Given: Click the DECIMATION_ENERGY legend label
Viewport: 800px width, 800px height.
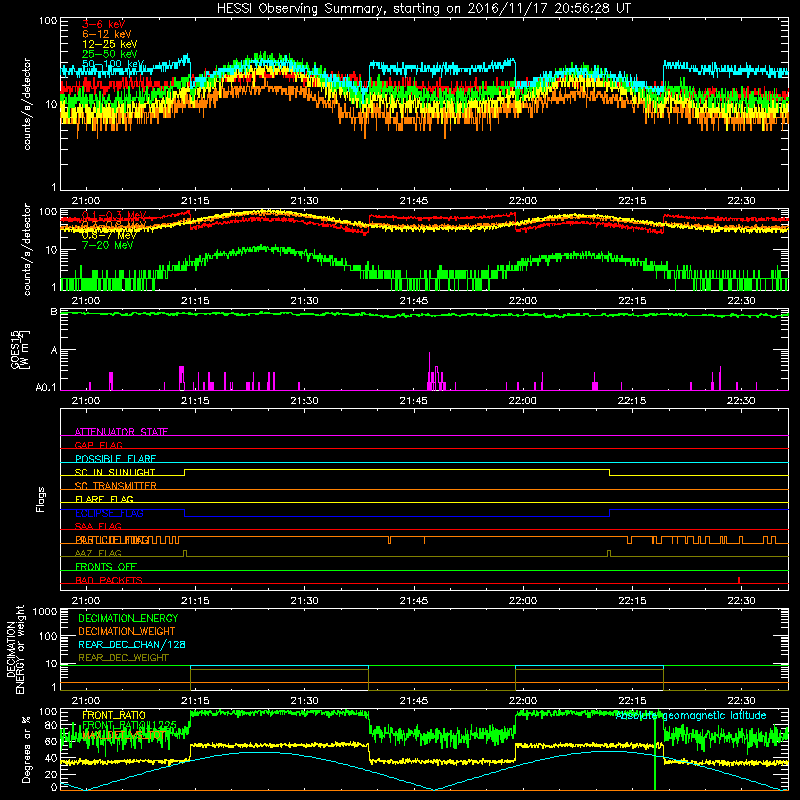Looking at the screenshot, I should pos(128,618).
